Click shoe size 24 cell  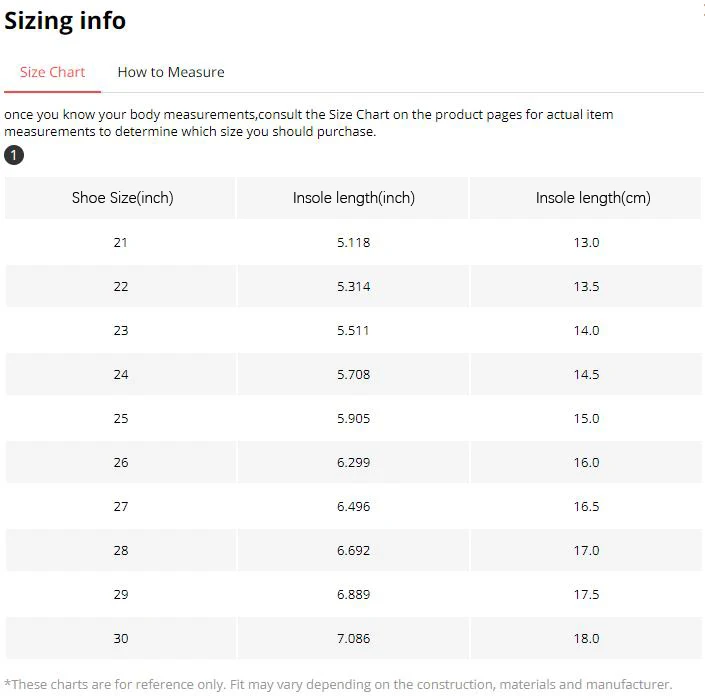pyautogui.click(x=120, y=375)
